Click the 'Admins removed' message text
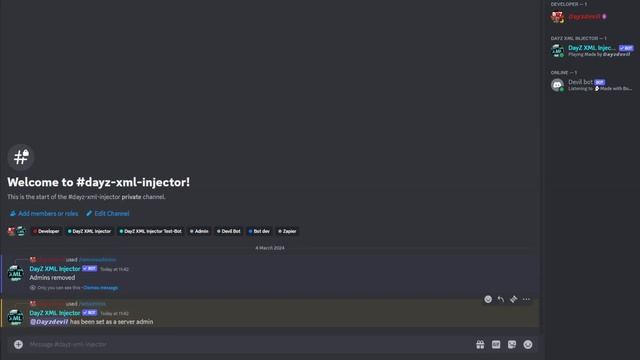The width and height of the screenshot is (640, 360). pyautogui.click(x=52, y=278)
